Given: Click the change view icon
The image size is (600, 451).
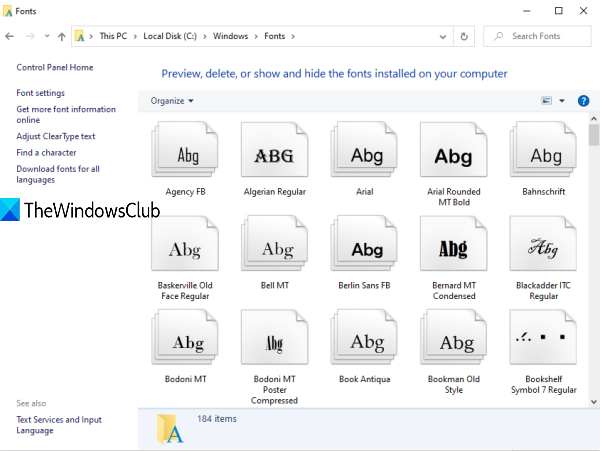Looking at the screenshot, I should coord(546,101).
